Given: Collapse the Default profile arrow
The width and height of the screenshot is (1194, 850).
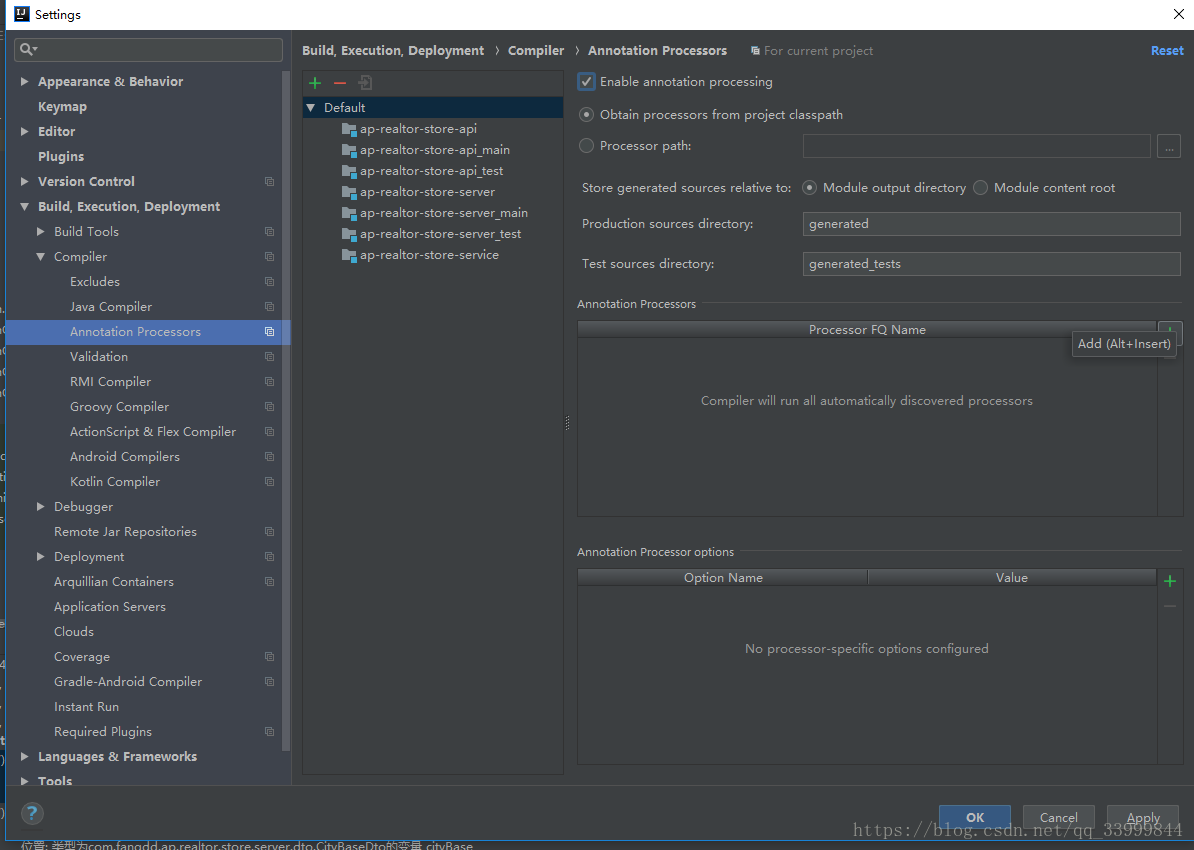Looking at the screenshot, I should click(x=311, y=107).
